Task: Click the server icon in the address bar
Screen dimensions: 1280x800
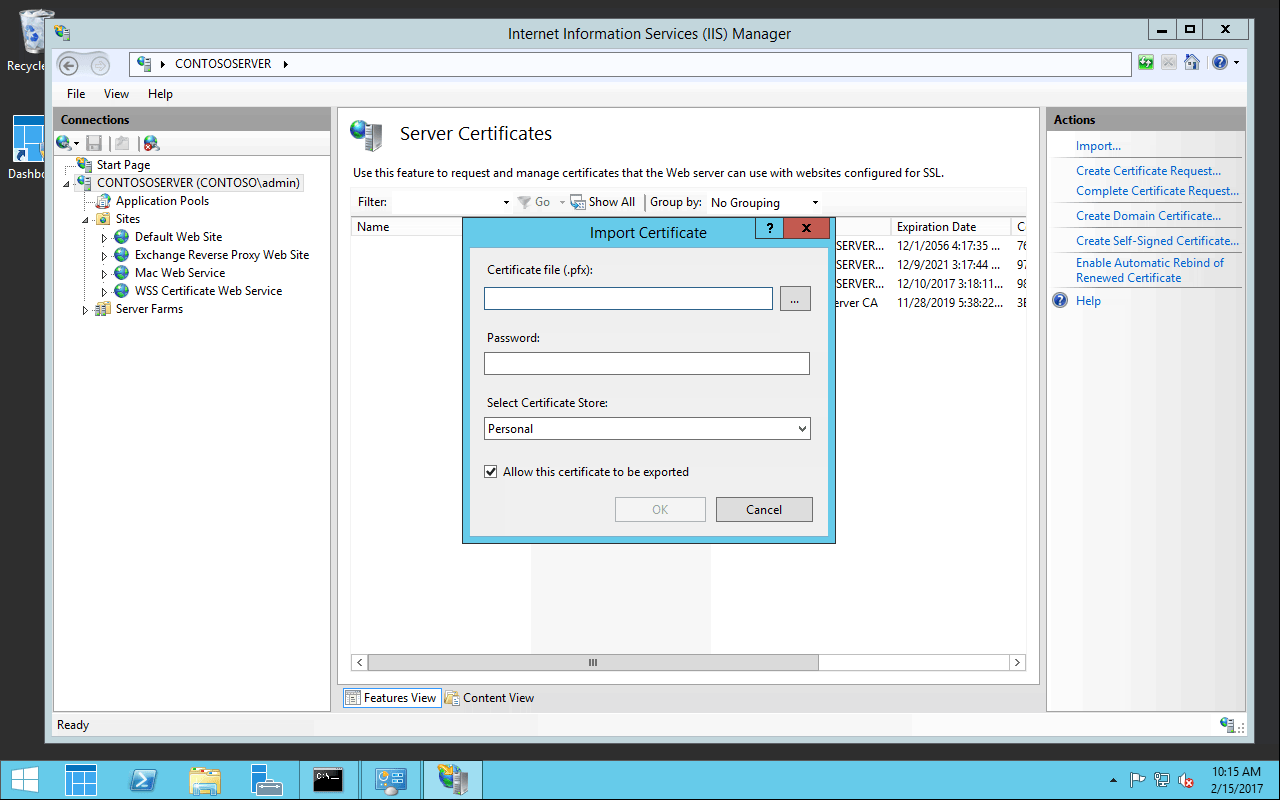Action: pos(144,64)
